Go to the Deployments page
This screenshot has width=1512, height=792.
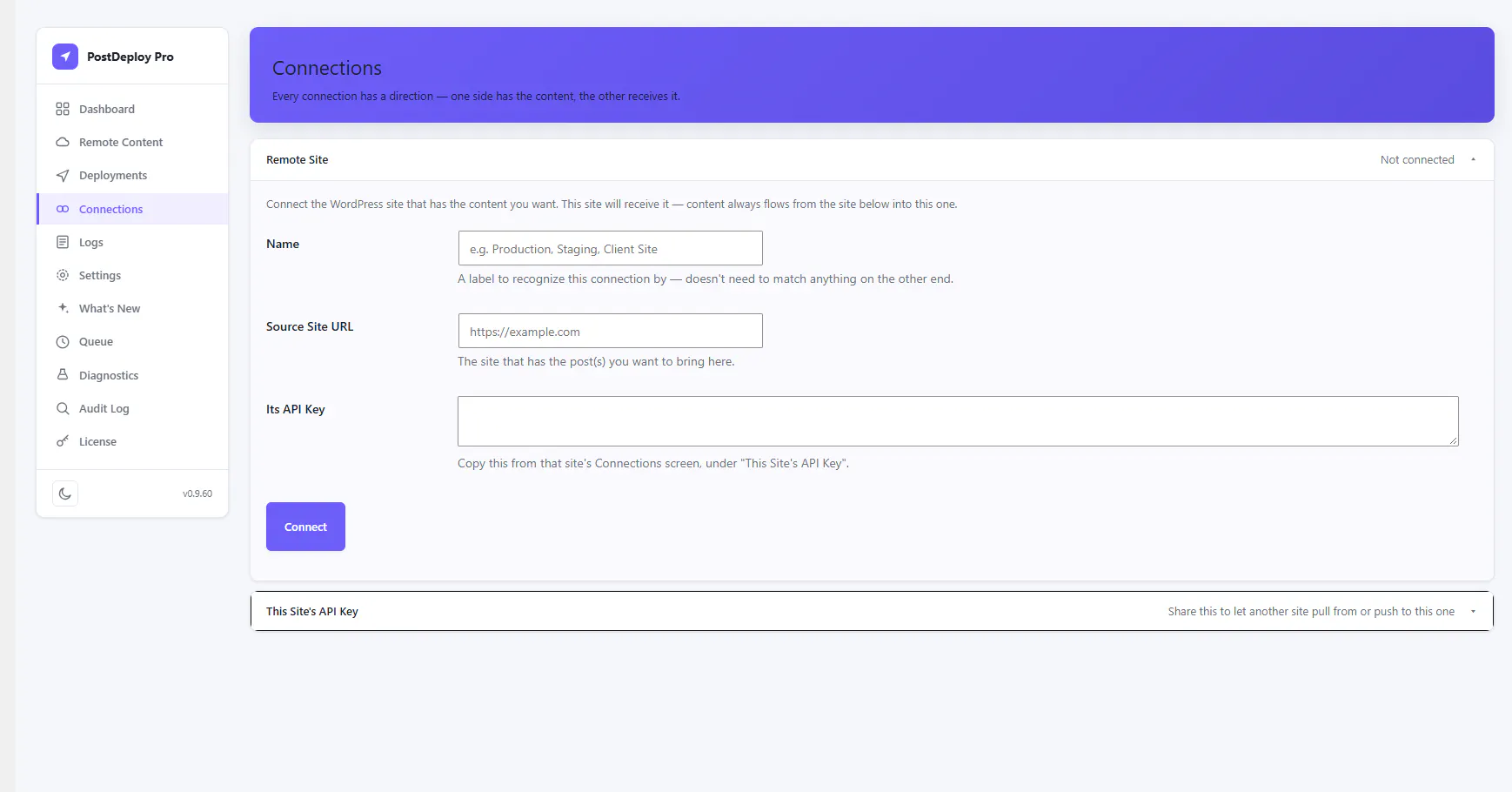(x=132, y=175)
